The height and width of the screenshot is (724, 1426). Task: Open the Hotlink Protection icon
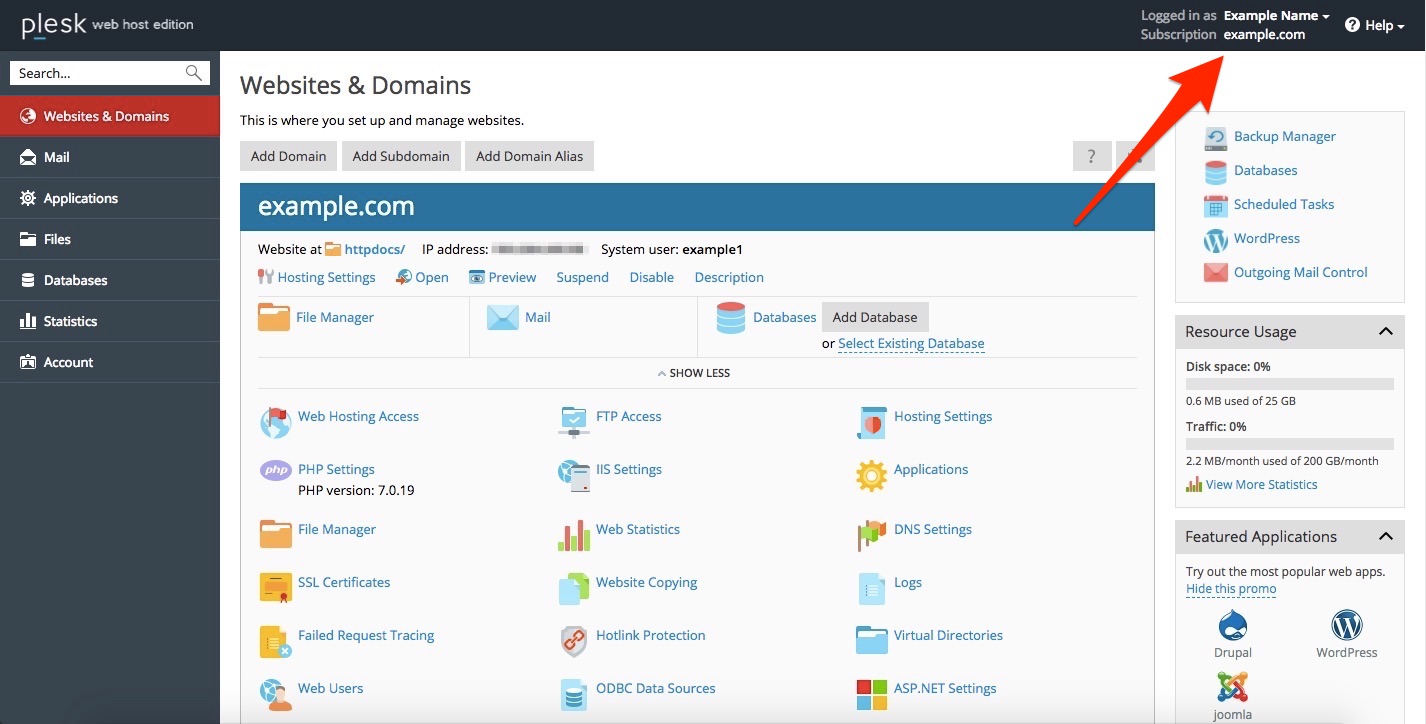[573, 641]
